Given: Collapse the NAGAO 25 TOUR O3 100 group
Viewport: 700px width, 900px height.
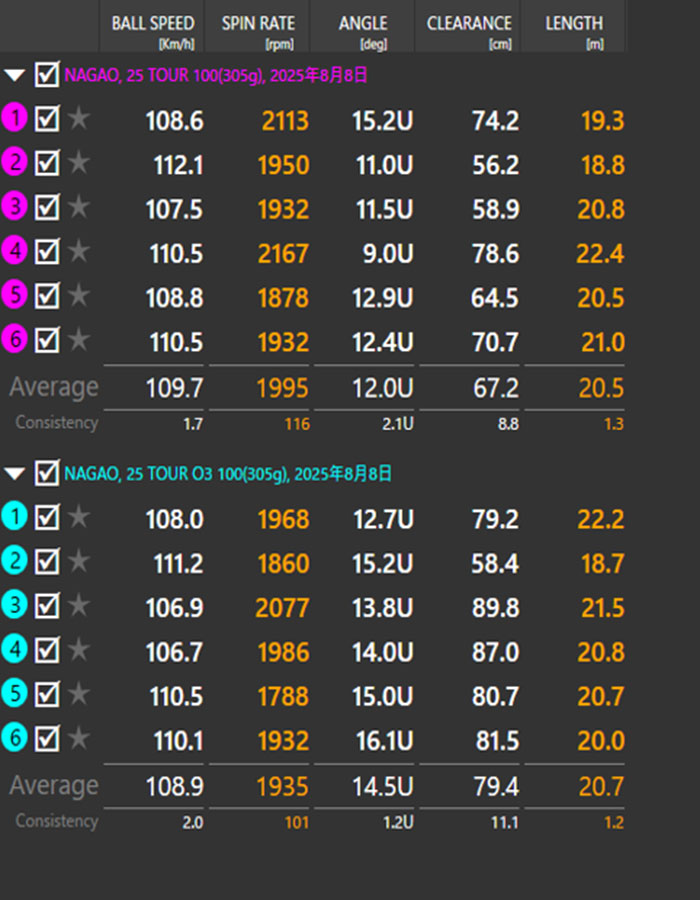Looking at the screenshot, I should click(x=14, y=474).
